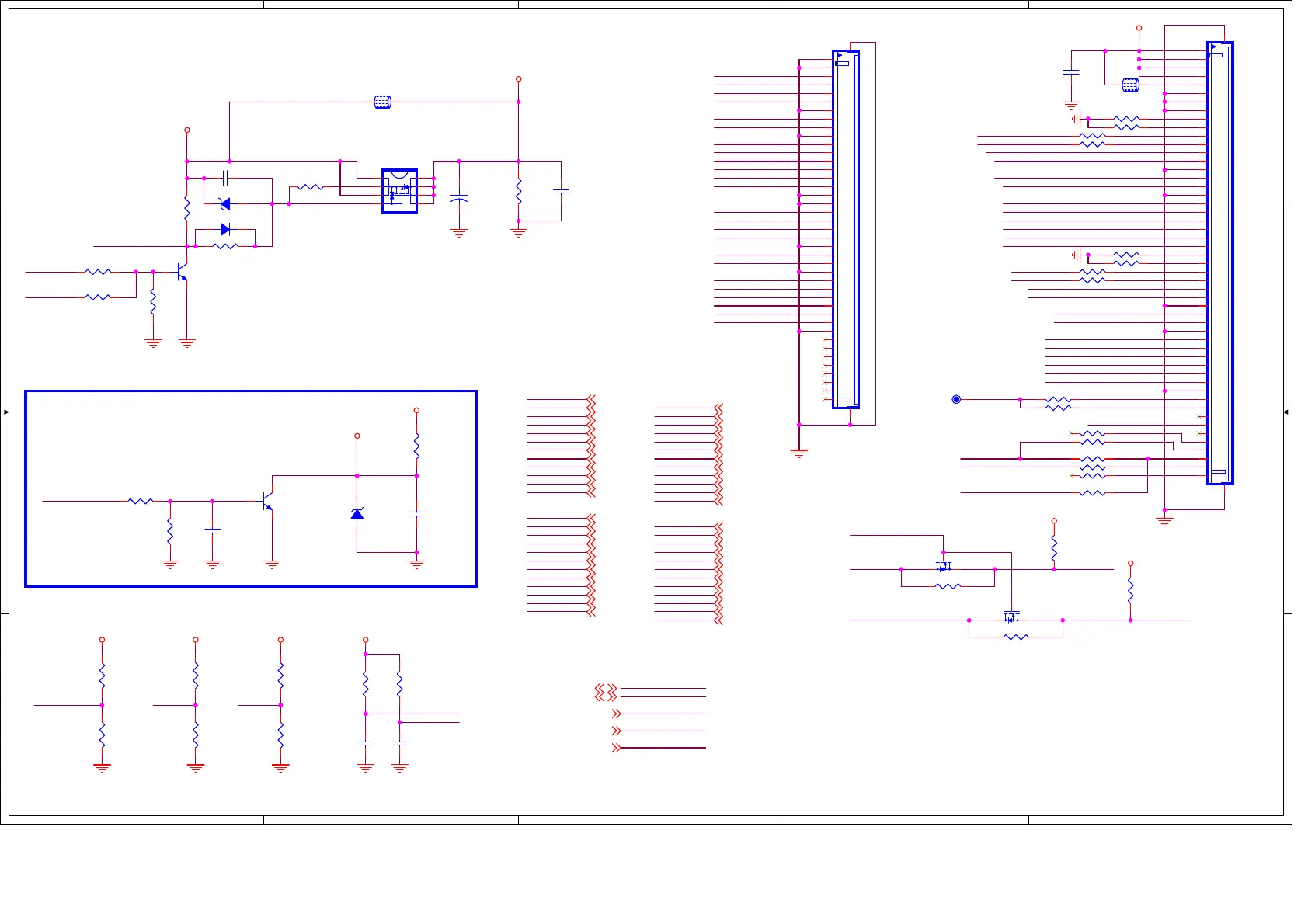
Task: Click the ground symbol beneath the right connector
Action: click(1164, 522)
